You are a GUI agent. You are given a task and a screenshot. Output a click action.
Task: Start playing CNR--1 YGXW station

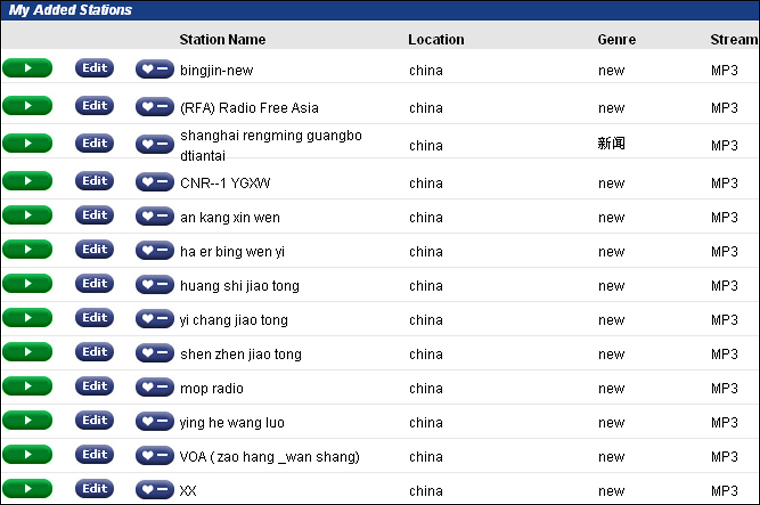27,181
